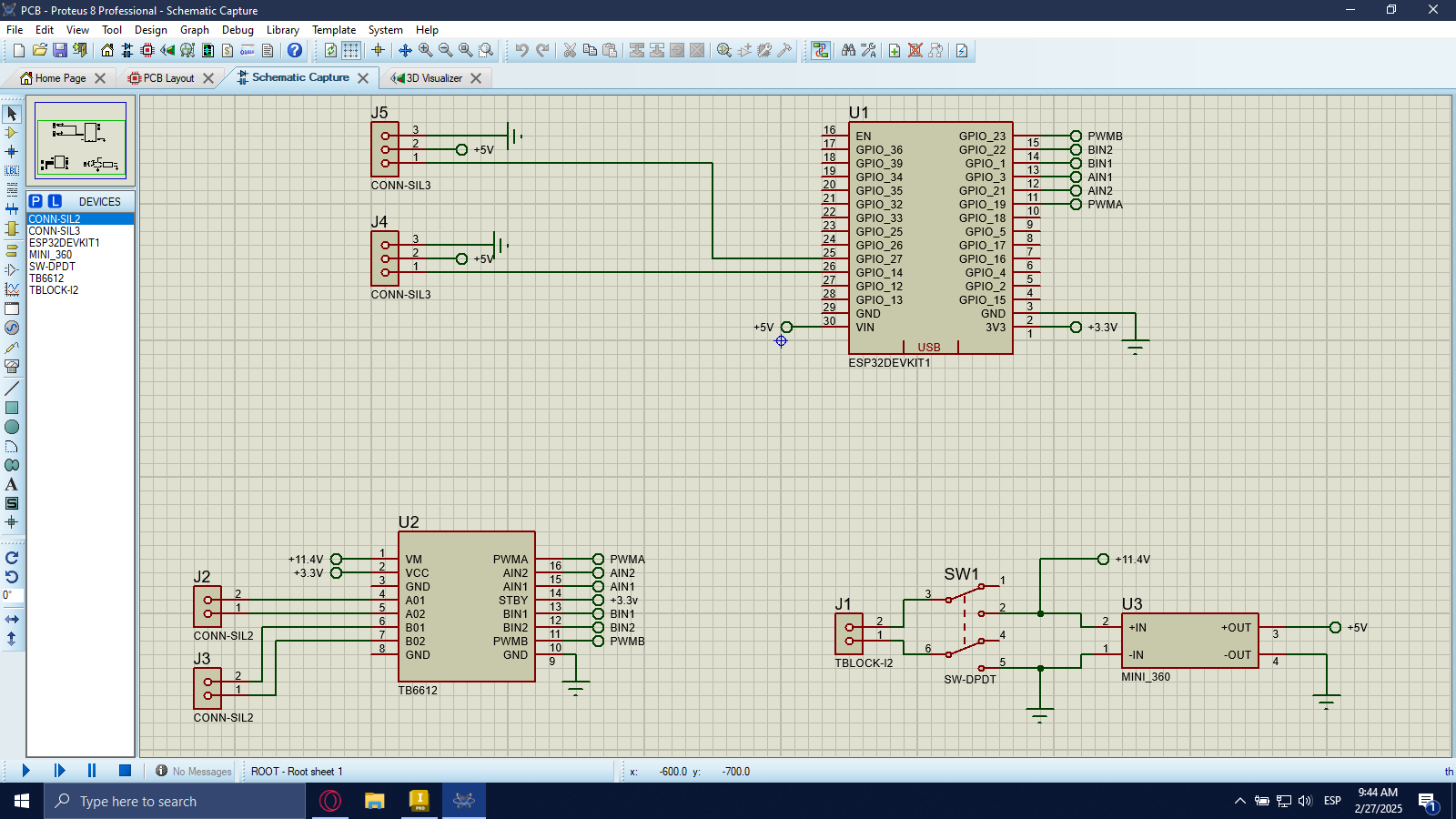Click the Search and Tag binoculars icon
Viewport: 1456px width, 819px height.
pos(848,50)
